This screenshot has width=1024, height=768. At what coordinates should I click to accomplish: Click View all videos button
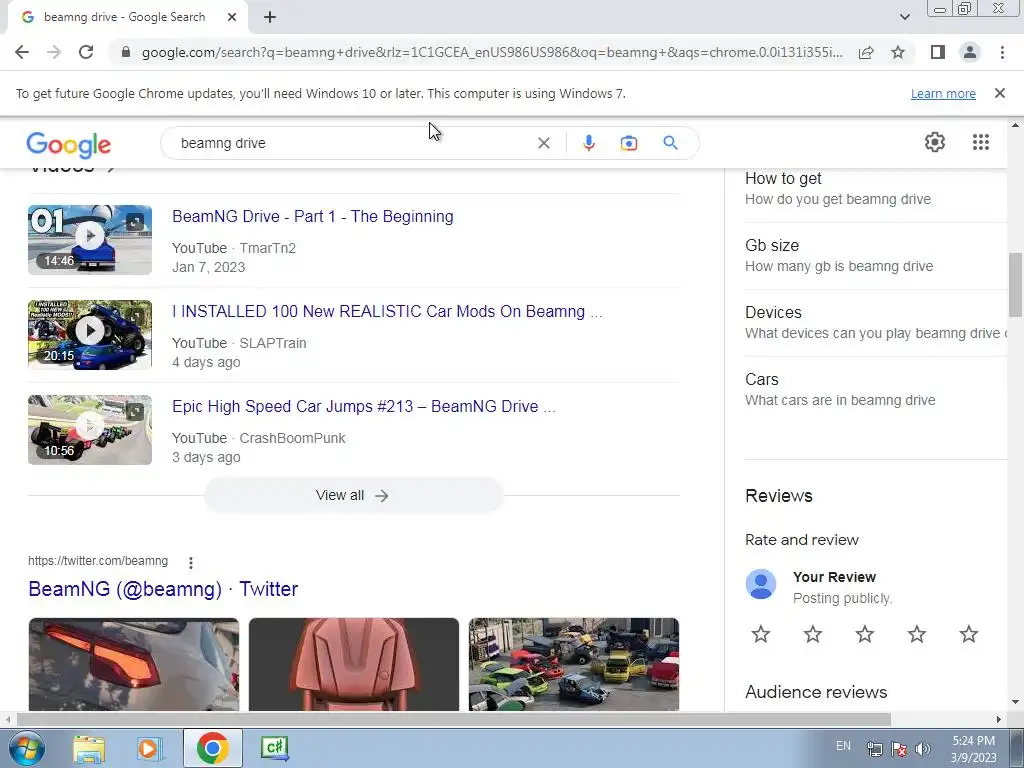pyautogui.click(x=353, y=496)
